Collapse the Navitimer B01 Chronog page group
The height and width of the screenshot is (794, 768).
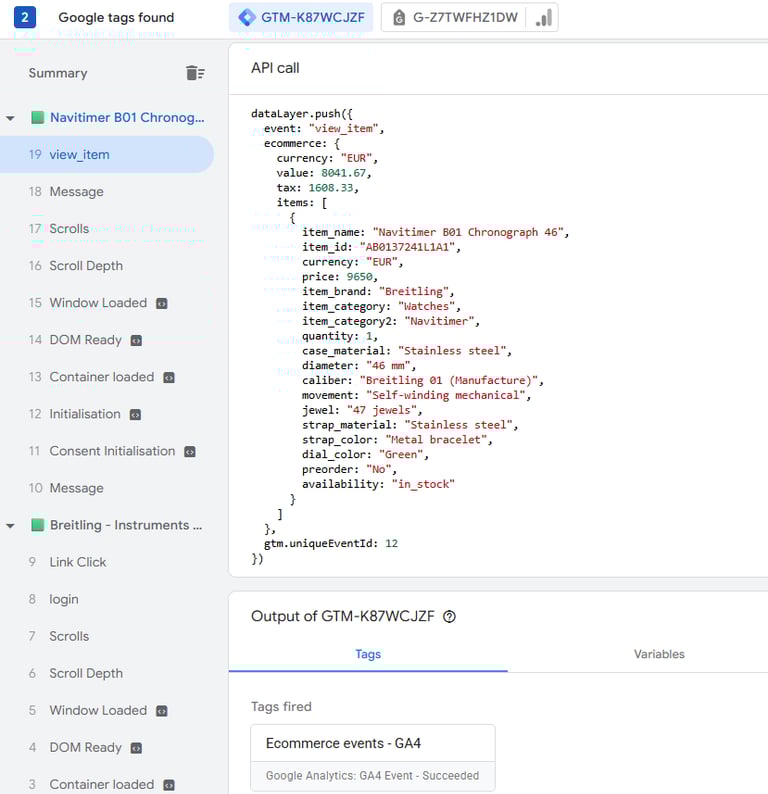[x=10, y=118]
